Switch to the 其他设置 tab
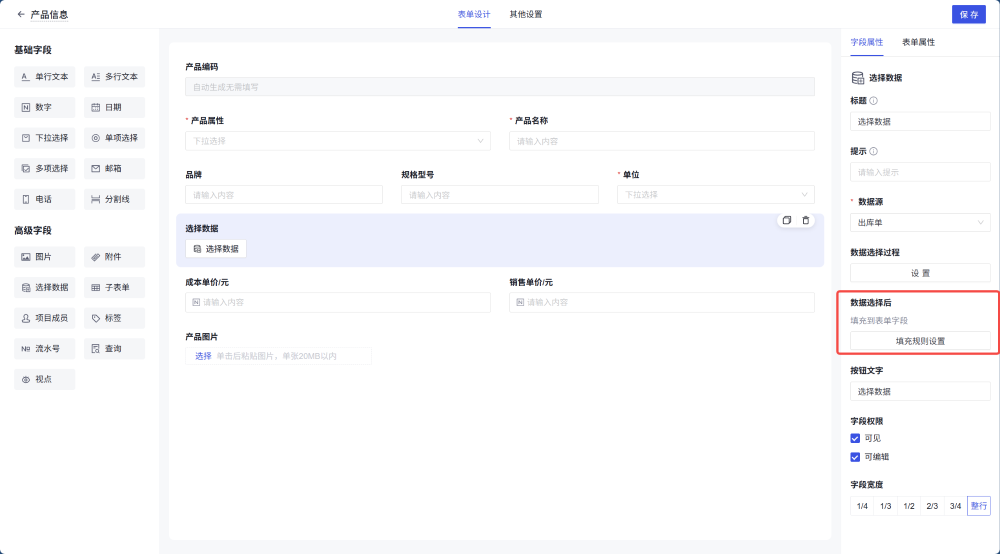The height and width of the screenshot is (554, 1000). (x=525, y=14)
